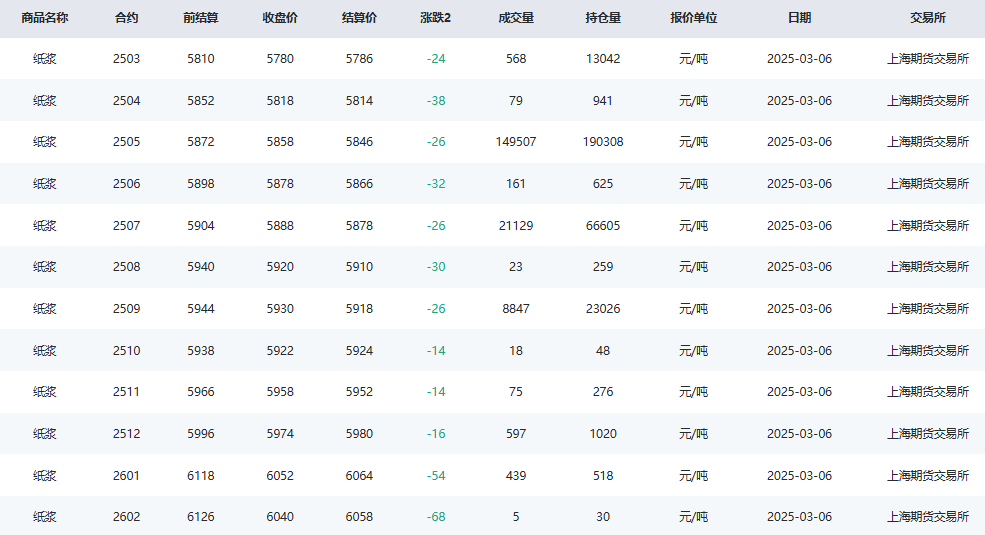
Task: Click the 报价单位 column header
Action: pyautogui.click(x=694, y=18)
